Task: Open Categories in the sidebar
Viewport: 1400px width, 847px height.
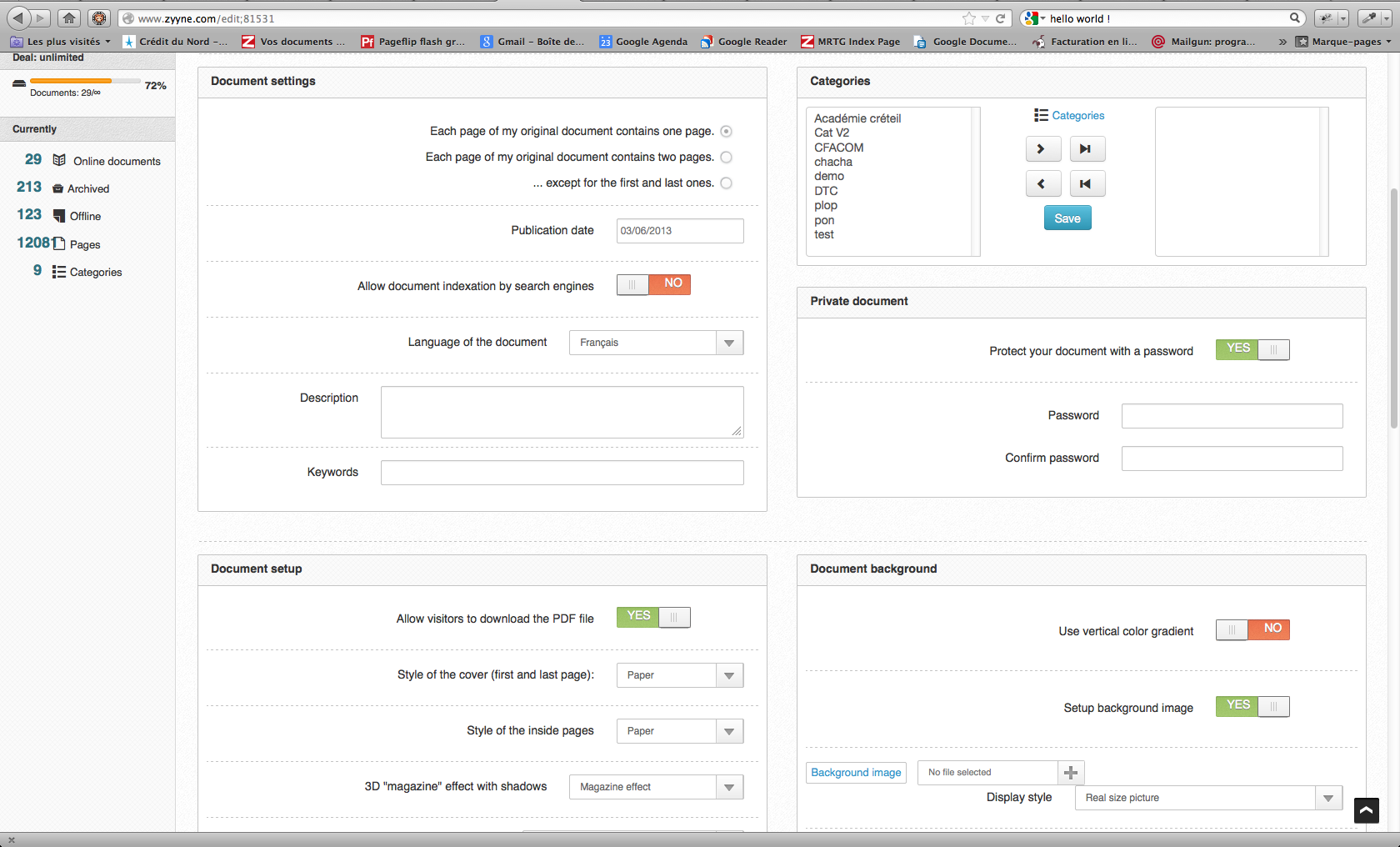Action: pyautogui.click(x=96, y=272)
